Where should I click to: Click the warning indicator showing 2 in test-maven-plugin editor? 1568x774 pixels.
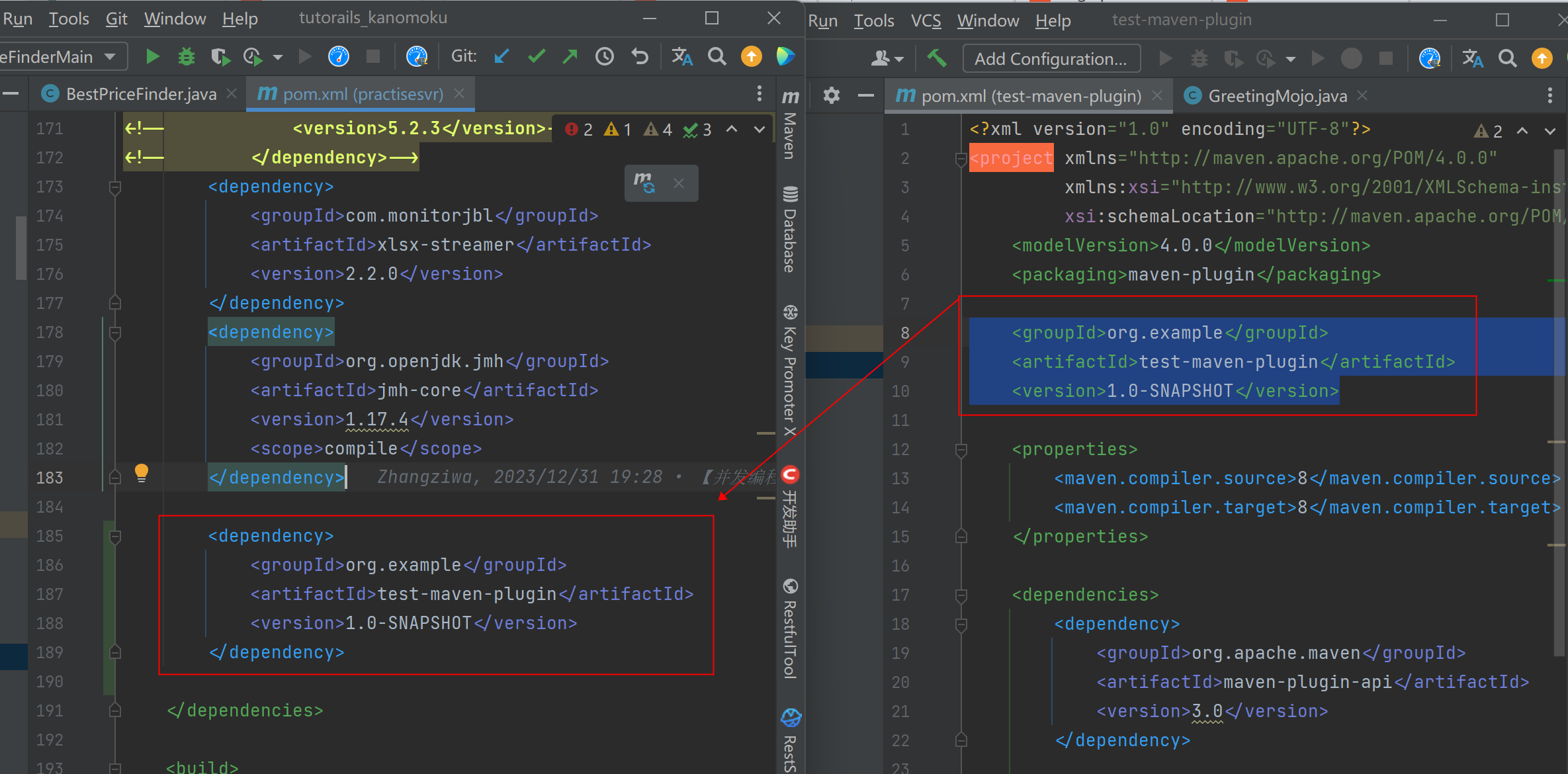coord(1489,131)
